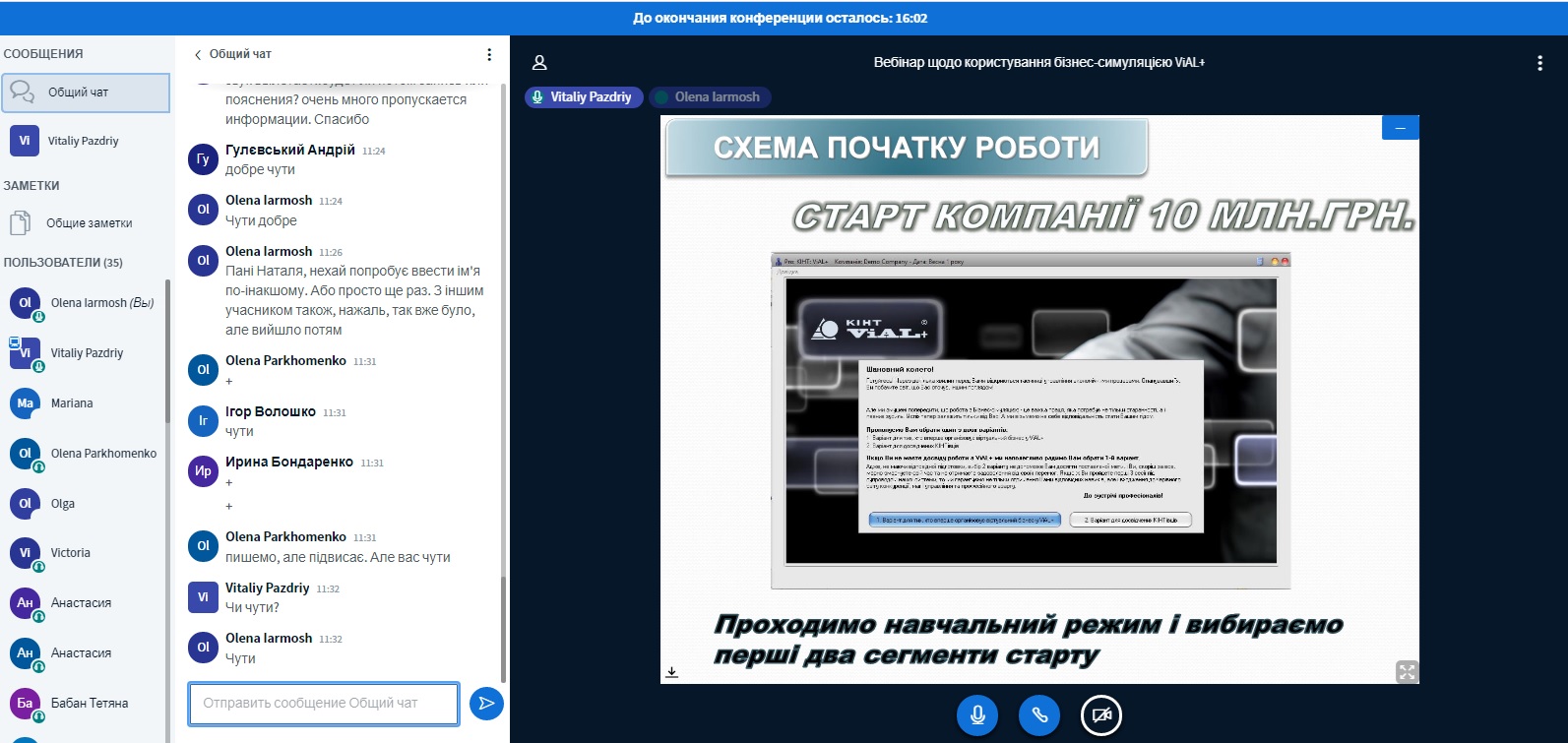Click Victoria's Vi avatar
1568x743 pixels.
tap(25, 552)
